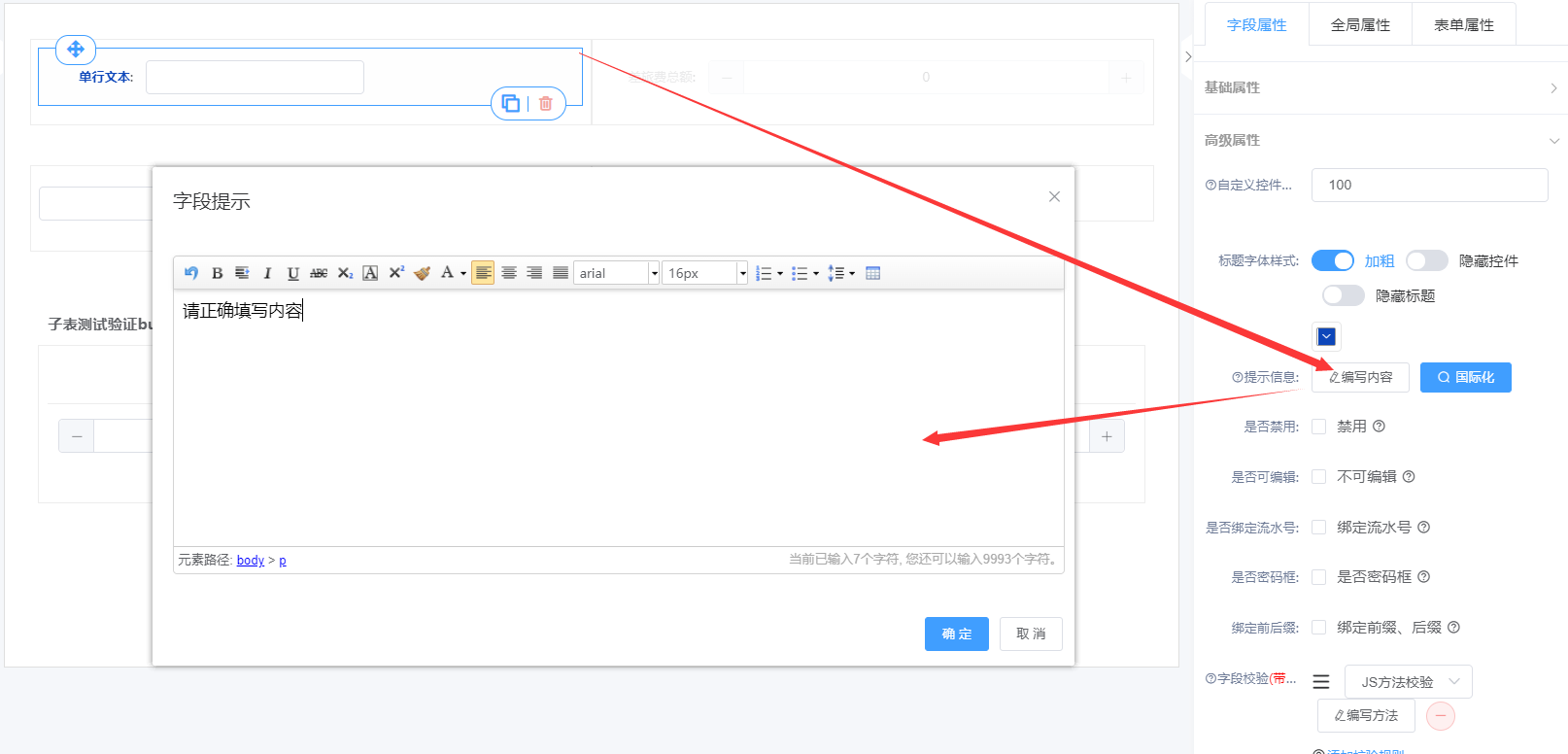Screen dimensions: 1568x754
Task: Select the format painter brush
Action: 422,273
